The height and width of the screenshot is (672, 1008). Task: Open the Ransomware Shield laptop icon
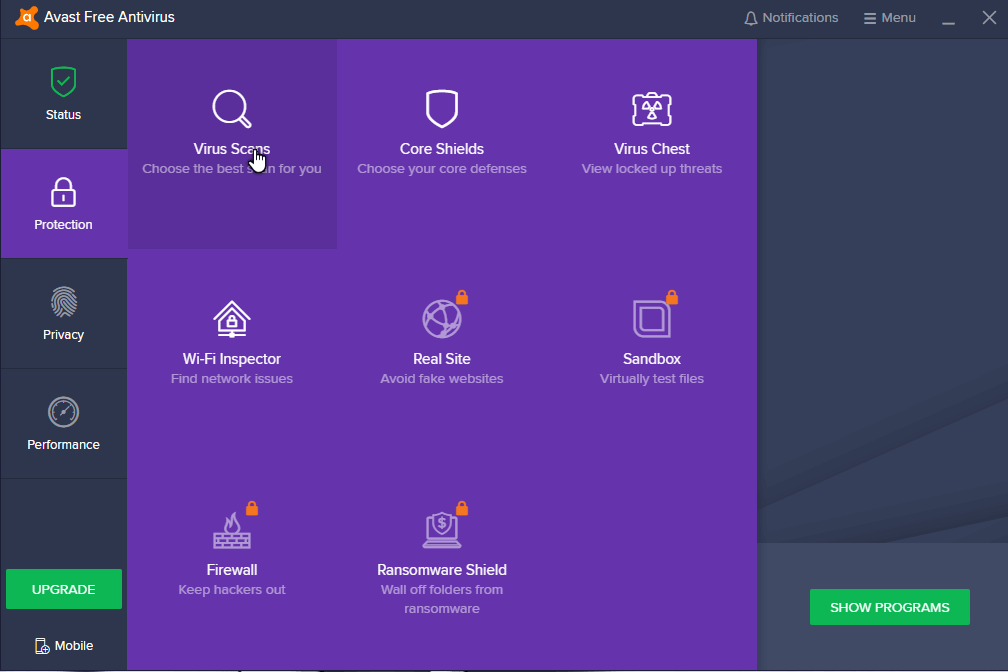pyautogui.click(x=441, y=530)
